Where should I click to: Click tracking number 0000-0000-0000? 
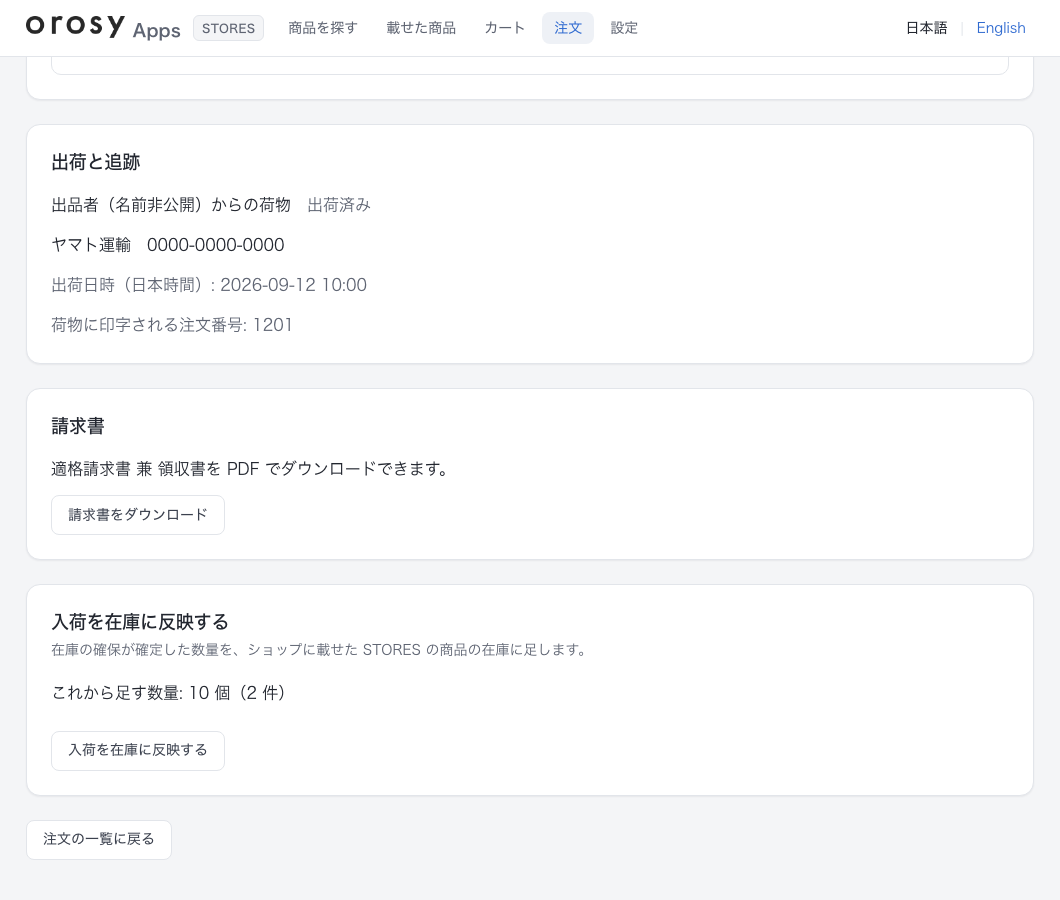216,245
